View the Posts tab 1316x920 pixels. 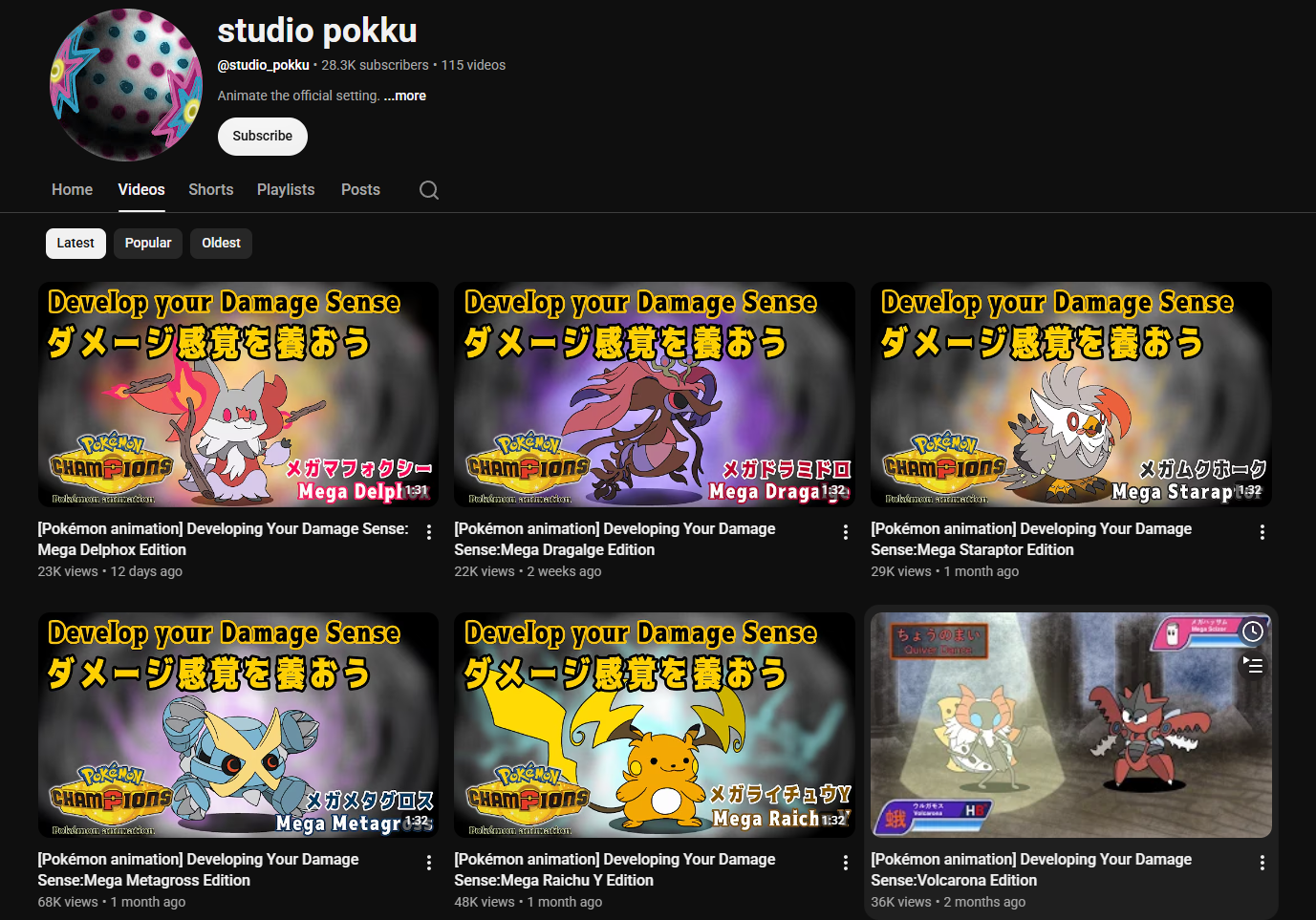click(360, 190)
